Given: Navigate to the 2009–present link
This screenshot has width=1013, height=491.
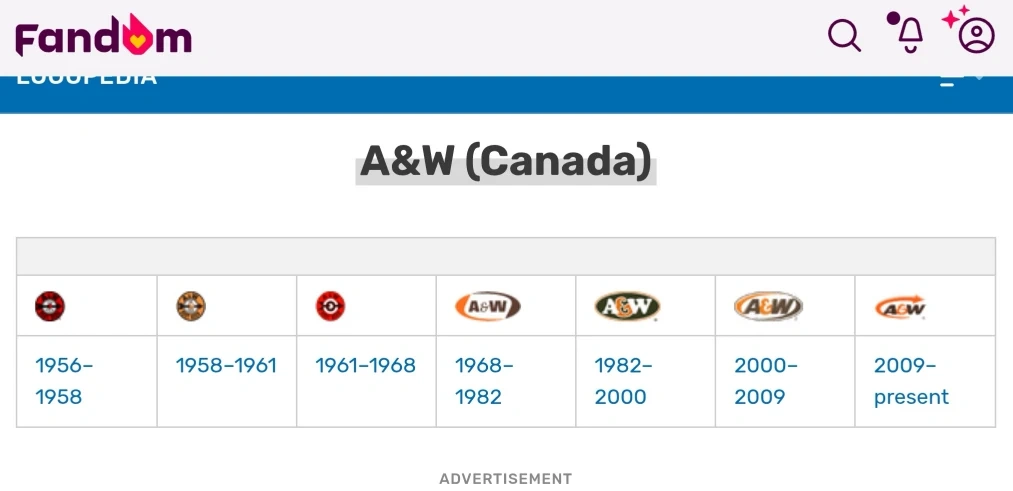Looking at the screenshot, I should point(910,381).
